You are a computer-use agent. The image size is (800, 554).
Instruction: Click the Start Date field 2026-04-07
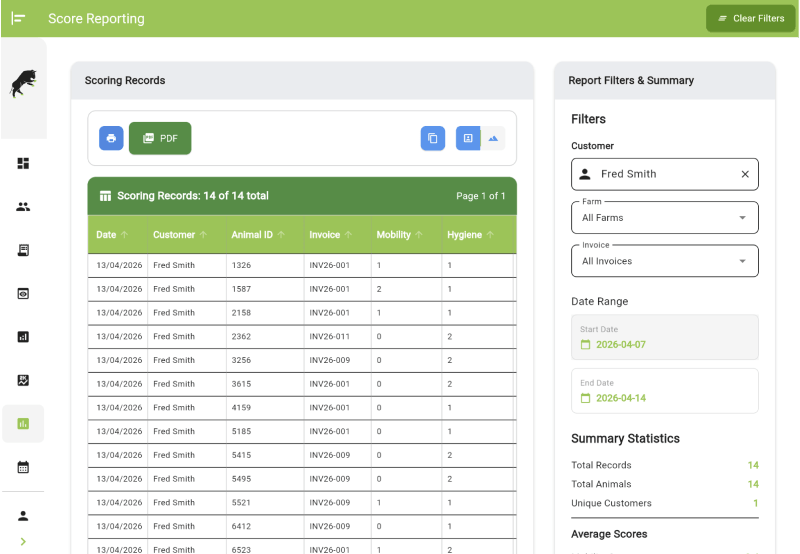(664, 337)
